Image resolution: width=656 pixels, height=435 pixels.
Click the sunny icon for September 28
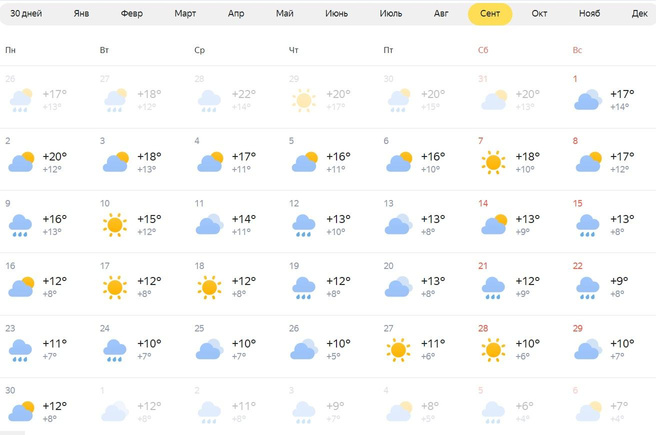(x=492, y=350)
